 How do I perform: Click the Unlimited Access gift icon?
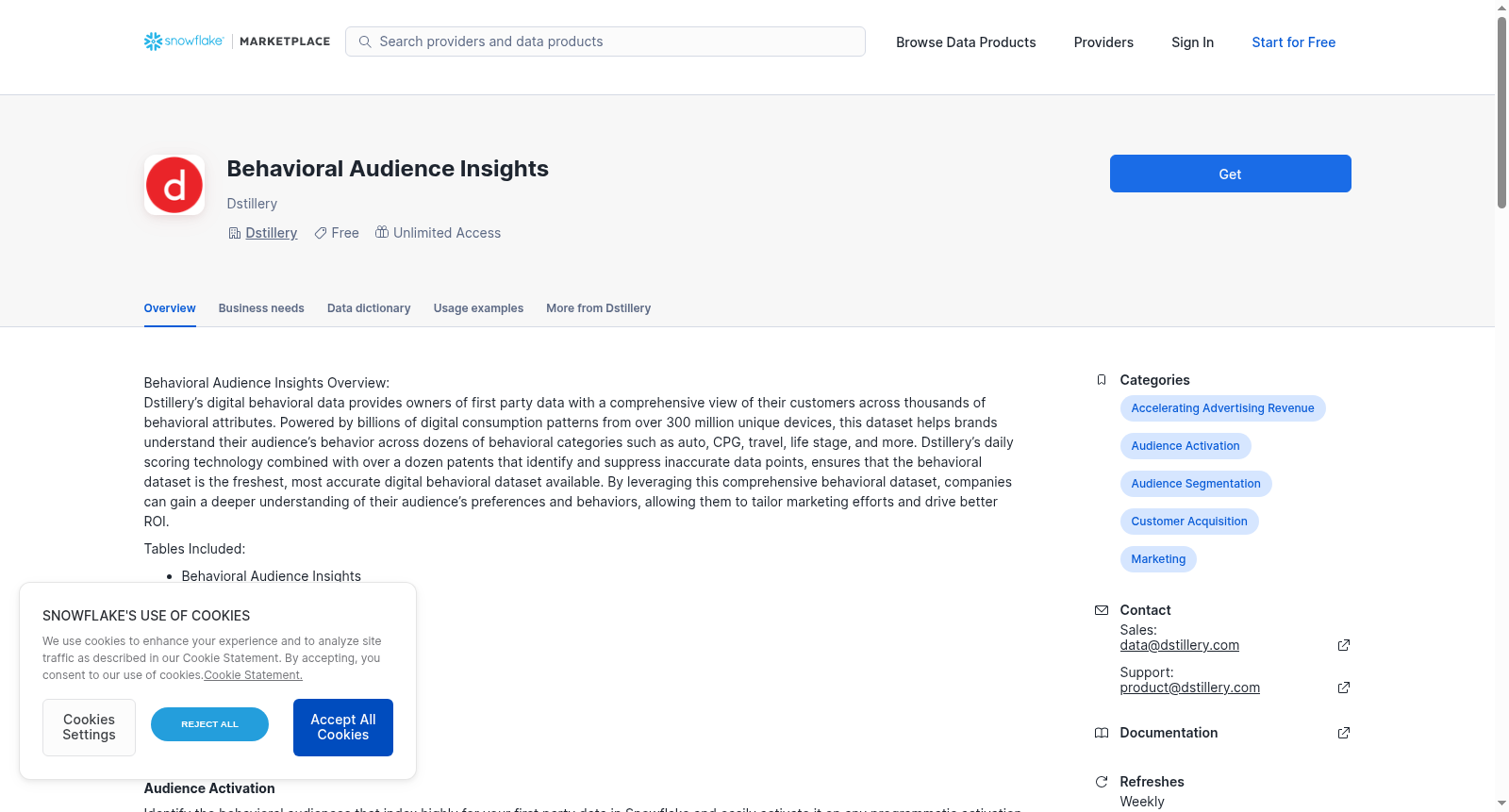pyautogui.click(x=382, y=232)
